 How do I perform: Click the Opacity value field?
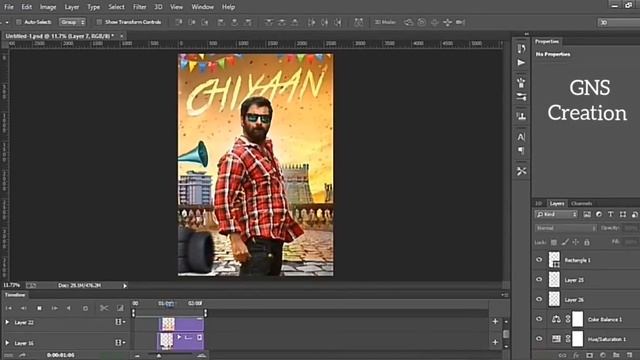pos(631,228)
